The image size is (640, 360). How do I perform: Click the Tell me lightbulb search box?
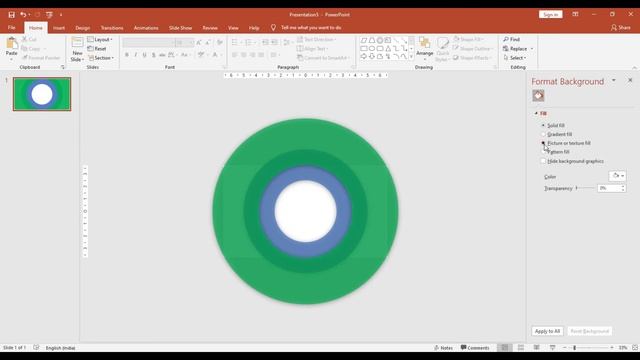306,28
